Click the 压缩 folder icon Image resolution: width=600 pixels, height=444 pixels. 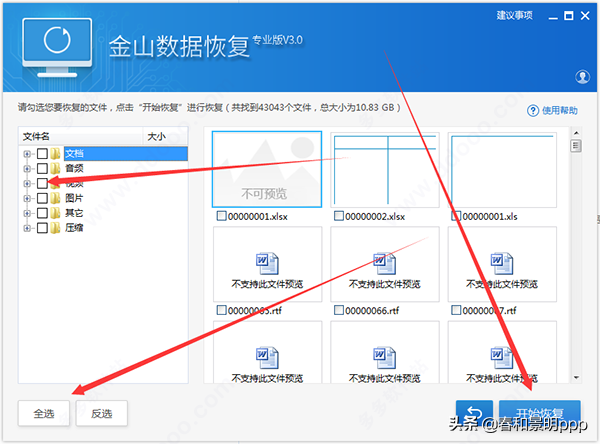click(x=55, y=228)
